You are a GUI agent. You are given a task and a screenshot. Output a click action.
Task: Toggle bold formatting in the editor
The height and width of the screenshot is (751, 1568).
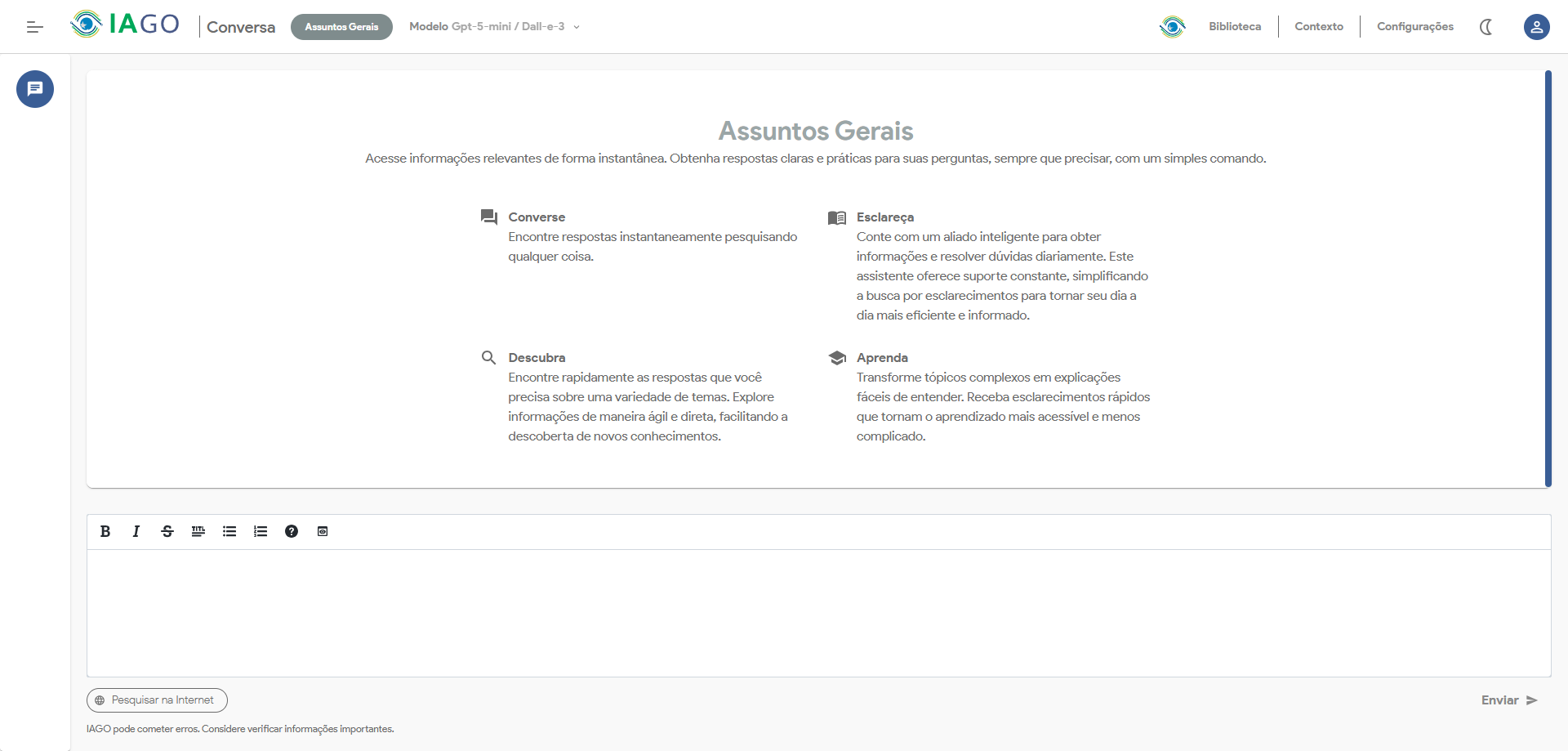pos(105,531)
